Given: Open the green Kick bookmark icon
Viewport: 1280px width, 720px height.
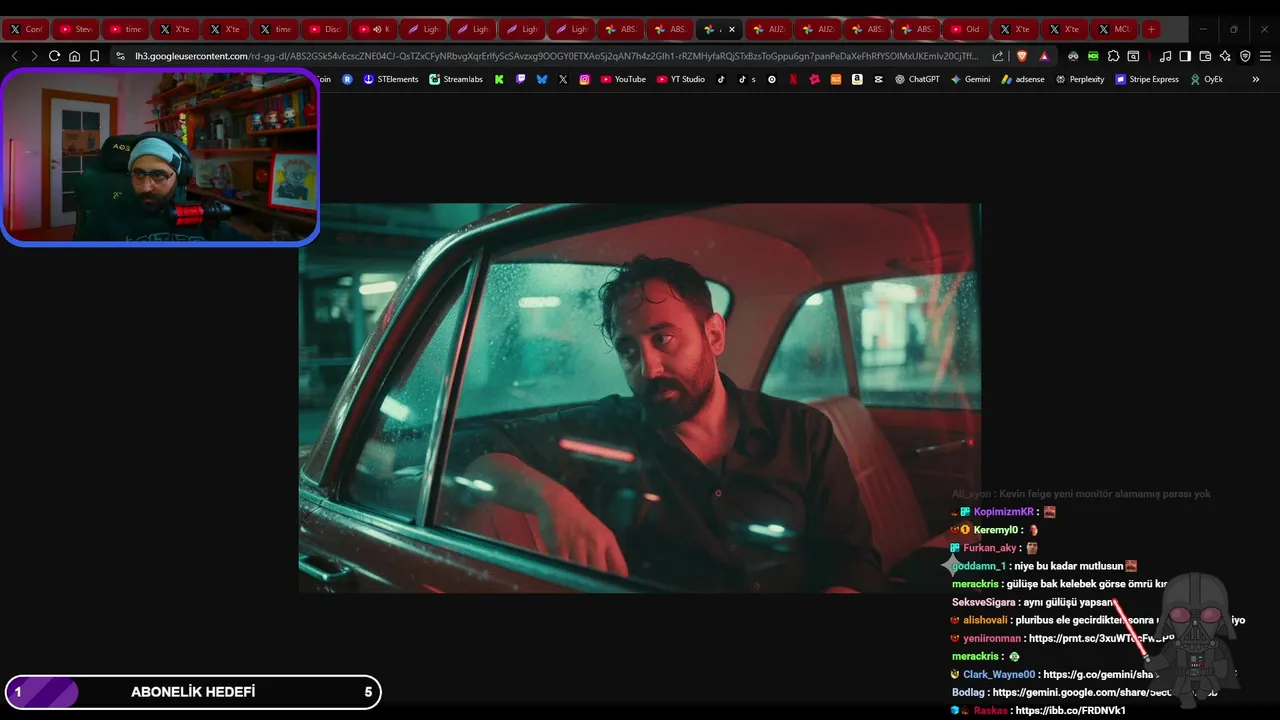Looking at the screenshot, I should pos(499,79).
